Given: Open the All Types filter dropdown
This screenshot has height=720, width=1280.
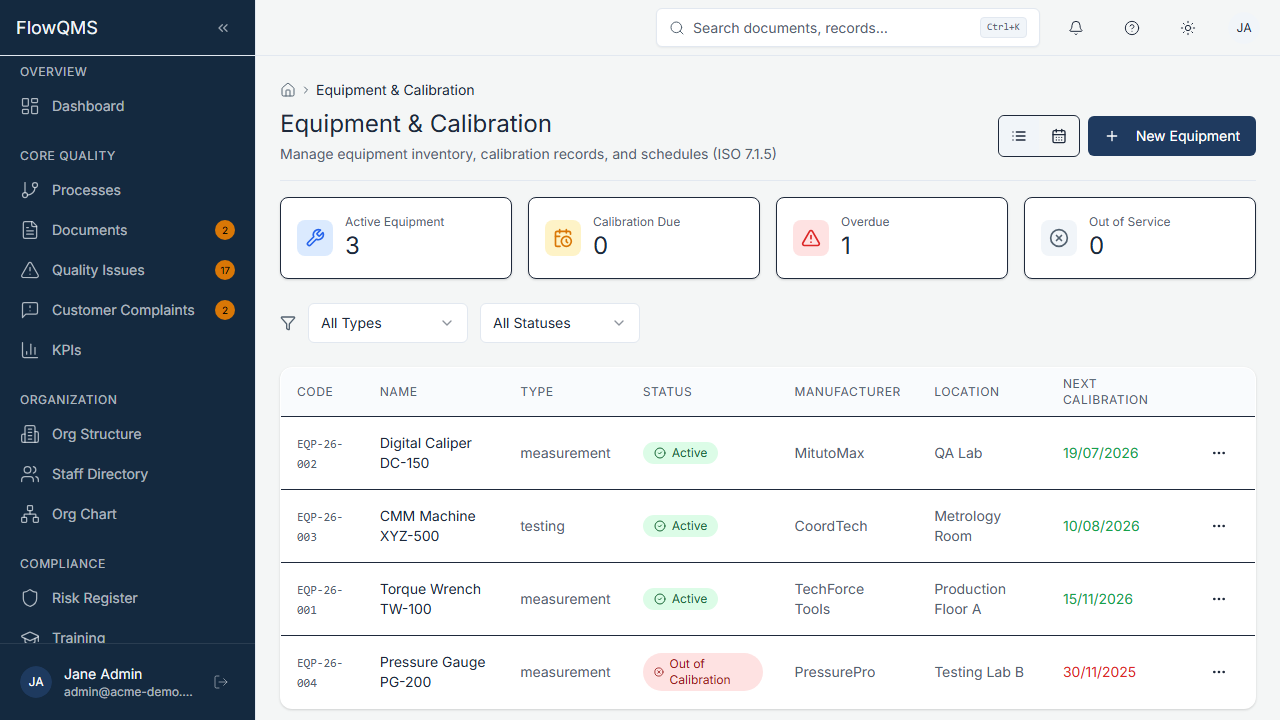Looking at the screenshot, I should 388,322.
